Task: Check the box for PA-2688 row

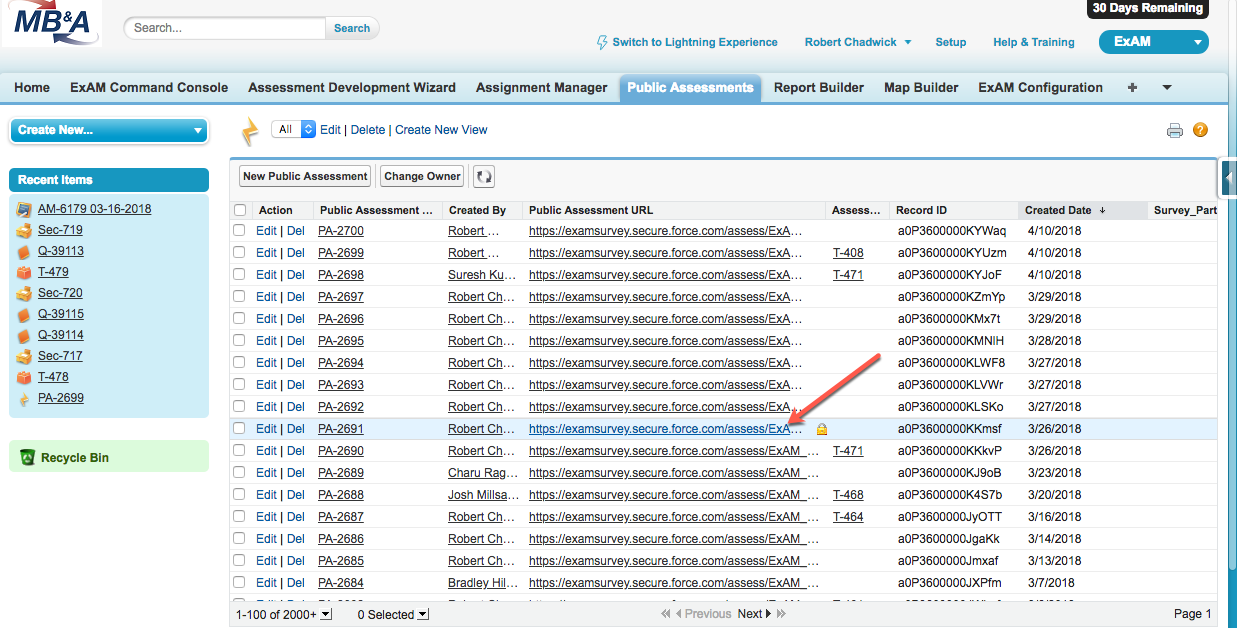Action: pos(239,495)
